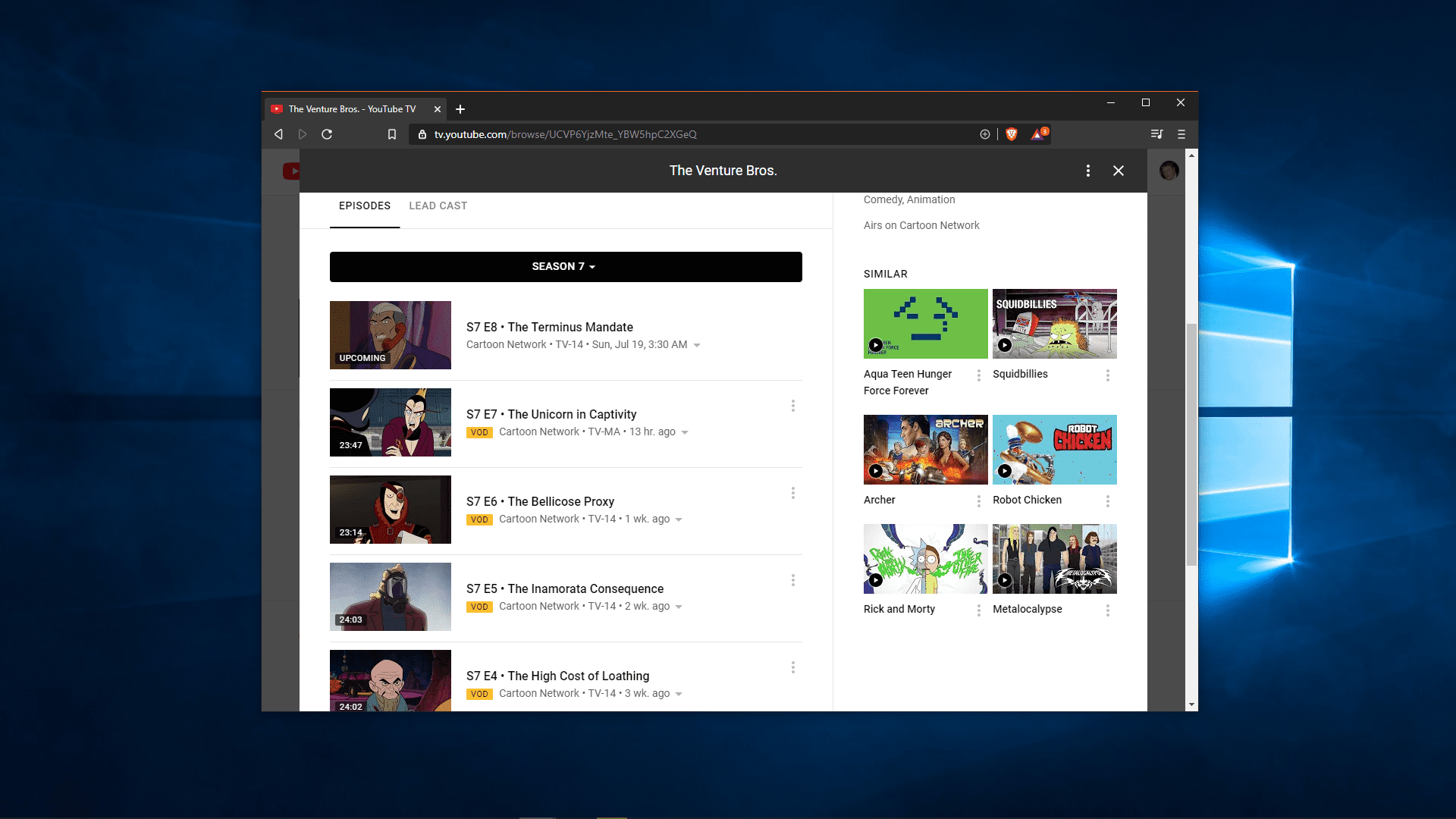This screenshot has width=1456, height=819.
Task: Close The Venture Bros. overlay panel
Action: [1119, 171]
